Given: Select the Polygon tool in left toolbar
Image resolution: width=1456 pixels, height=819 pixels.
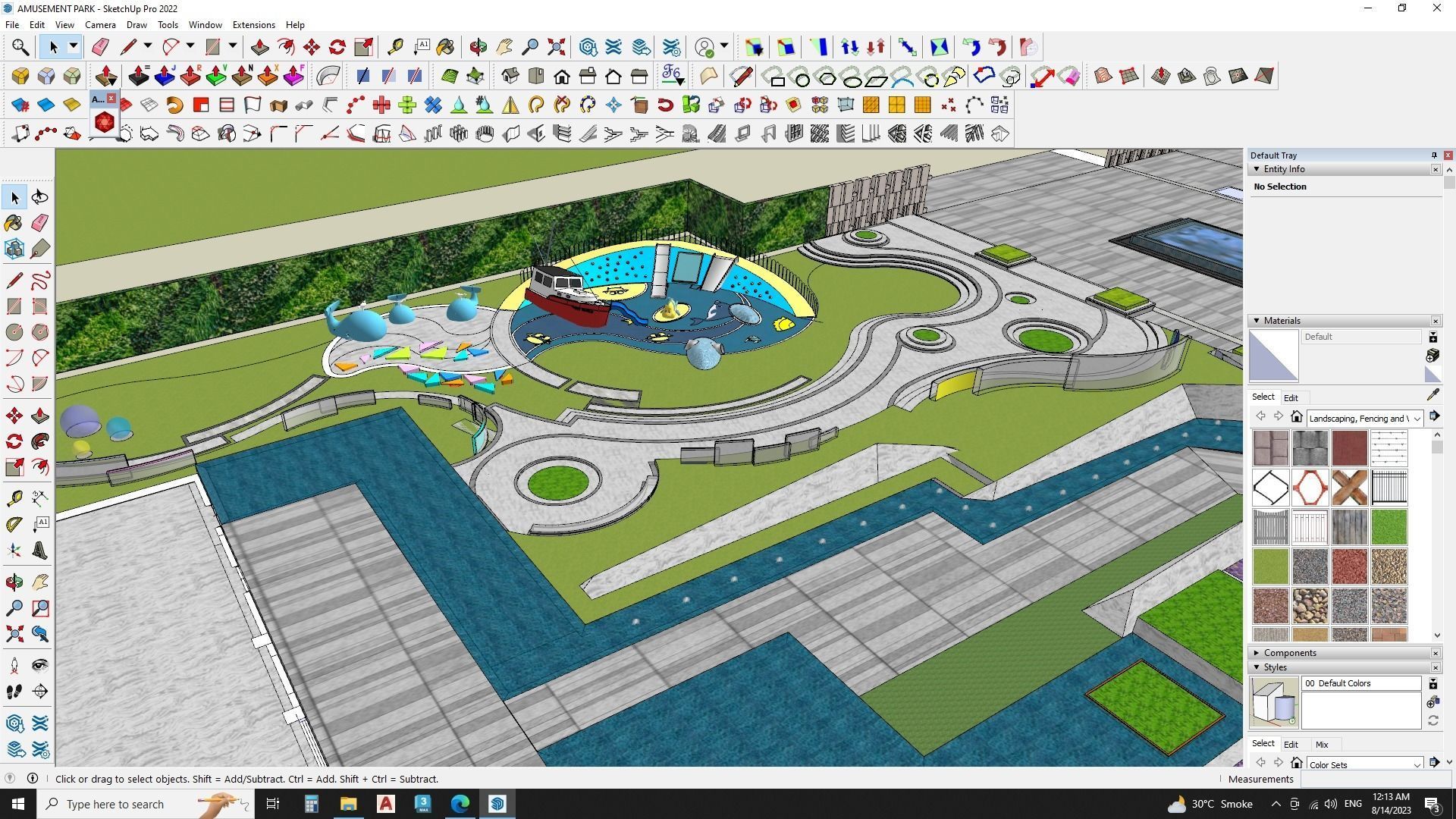Looking at the screenshot, I should click(40, 332).
